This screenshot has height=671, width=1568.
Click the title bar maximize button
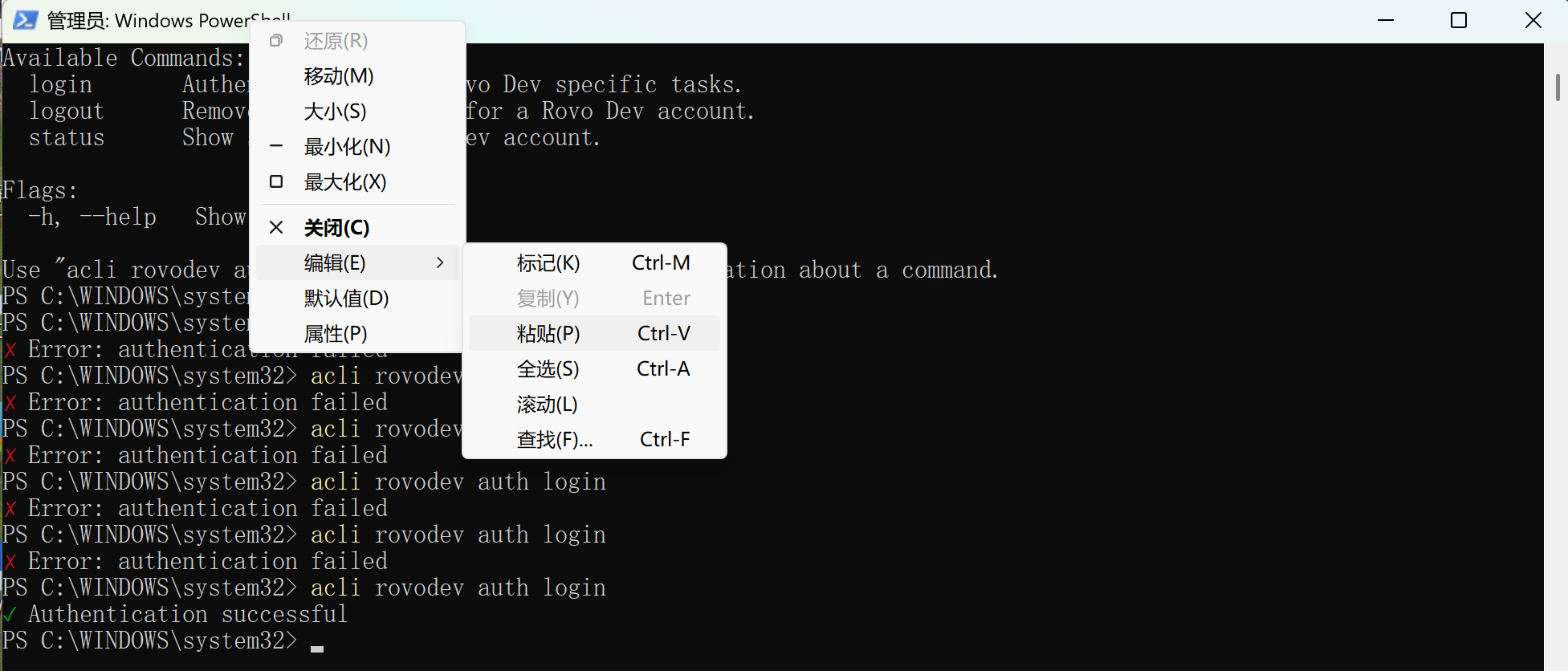(x=1460, y=20)
